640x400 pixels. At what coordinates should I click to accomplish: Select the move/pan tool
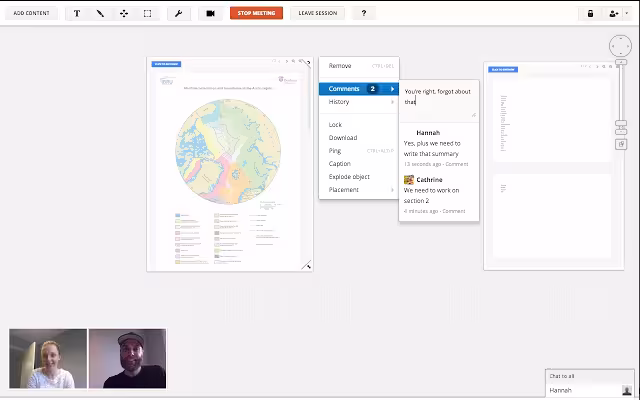(124, 13)
